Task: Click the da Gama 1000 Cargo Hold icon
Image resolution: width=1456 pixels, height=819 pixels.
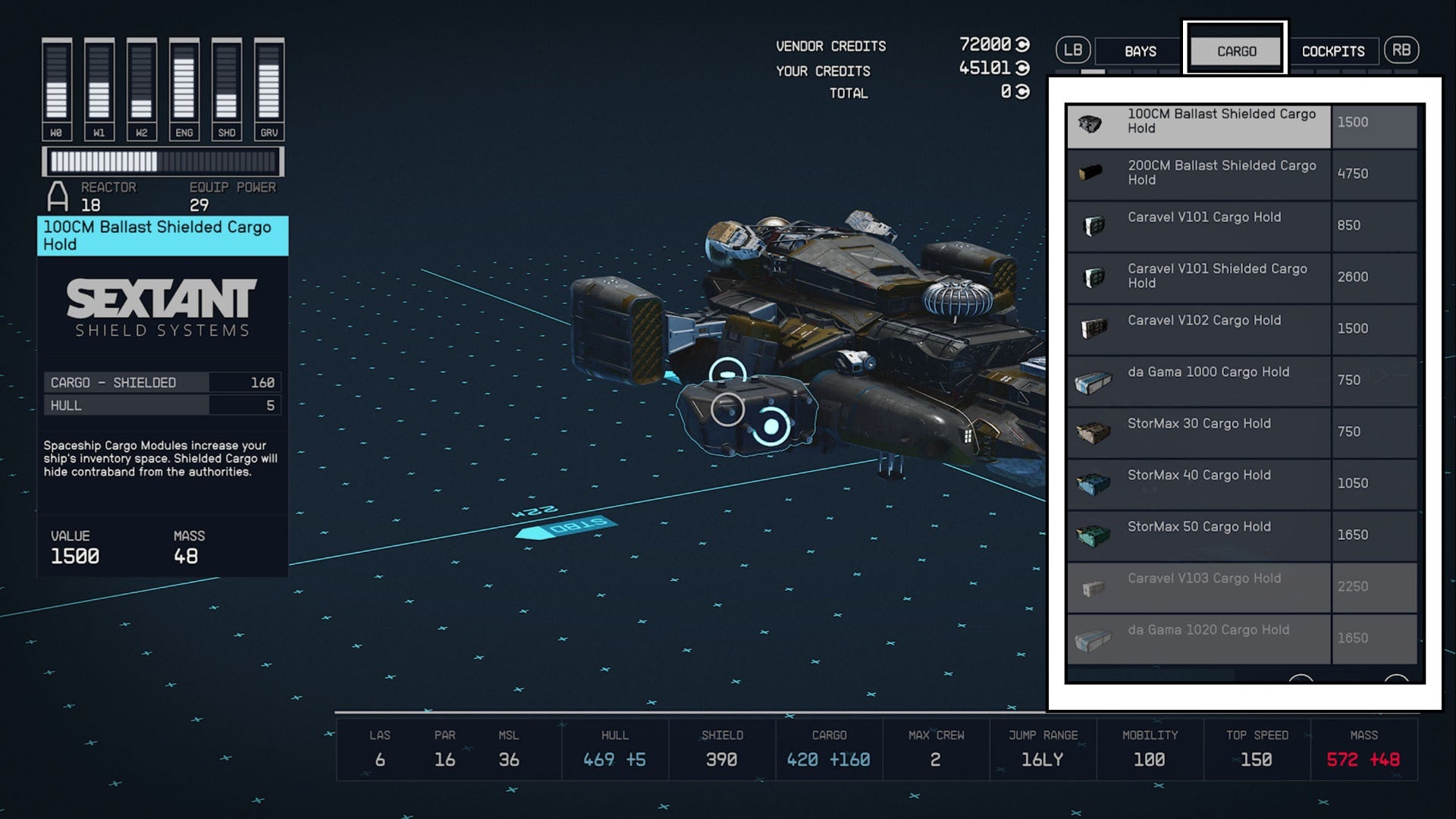Action: coord(1092,381)
